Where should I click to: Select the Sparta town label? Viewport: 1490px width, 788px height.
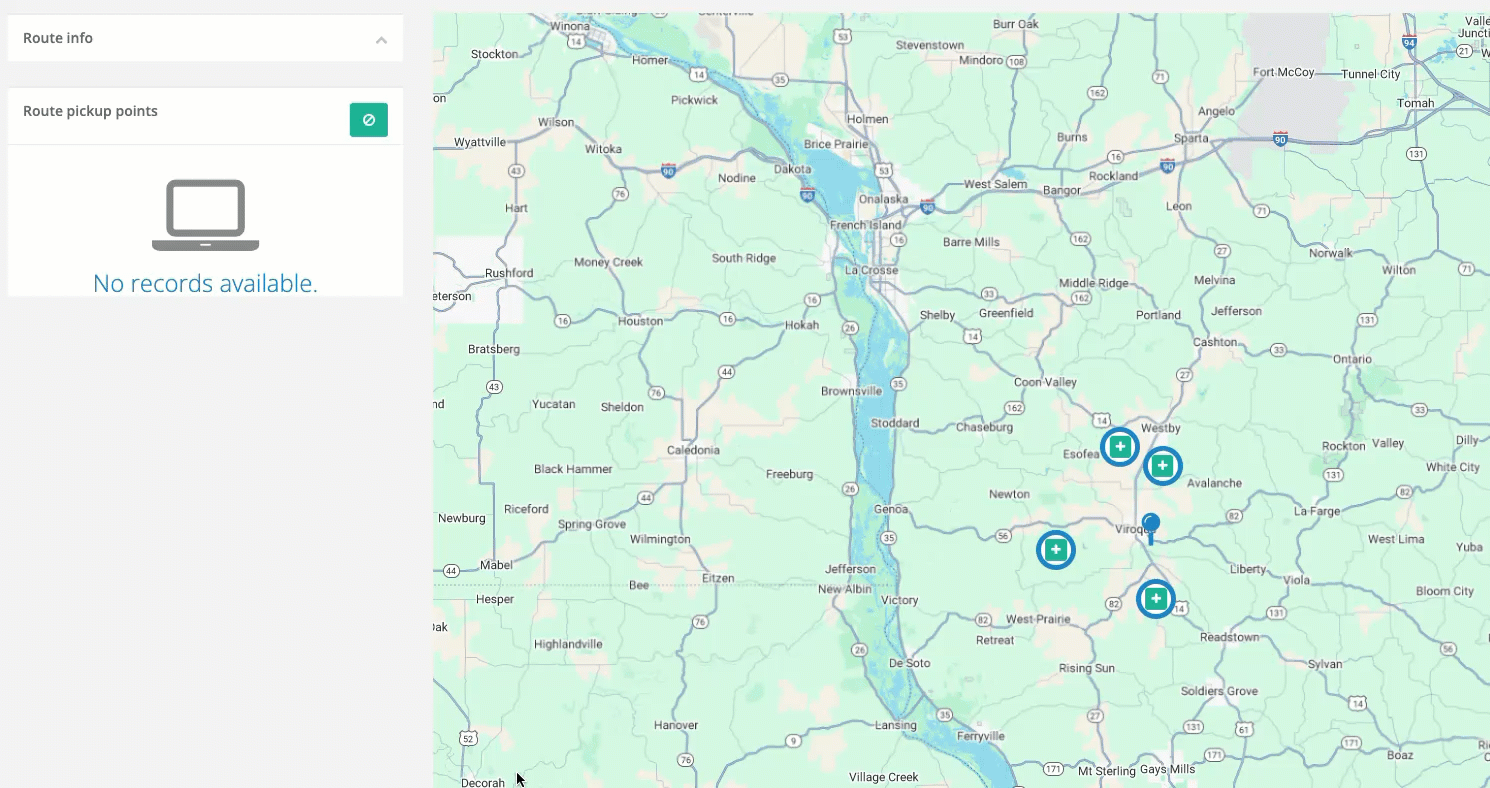tap(1191, 138)
